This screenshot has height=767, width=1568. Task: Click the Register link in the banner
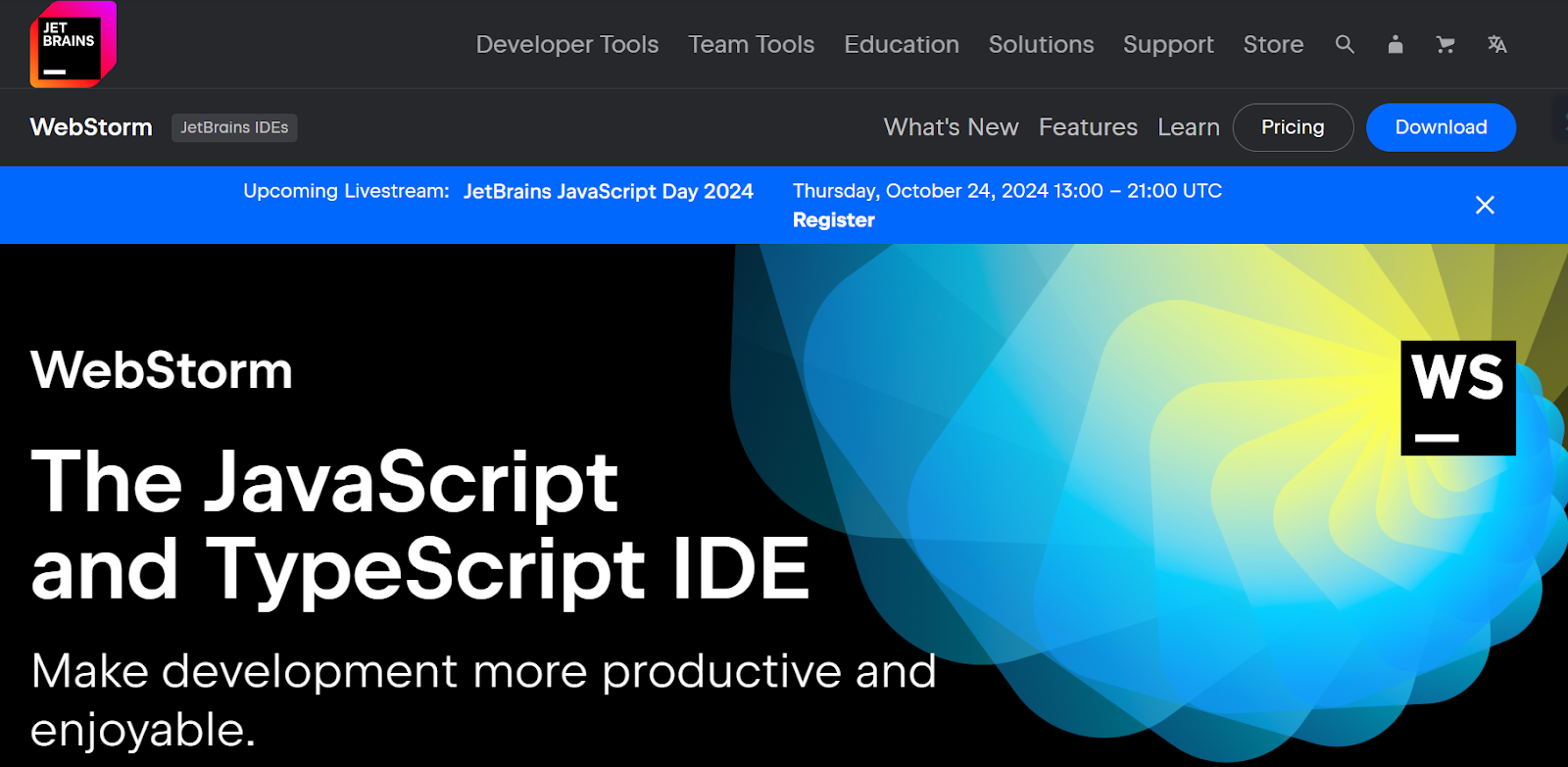click(x=834, y=220)
